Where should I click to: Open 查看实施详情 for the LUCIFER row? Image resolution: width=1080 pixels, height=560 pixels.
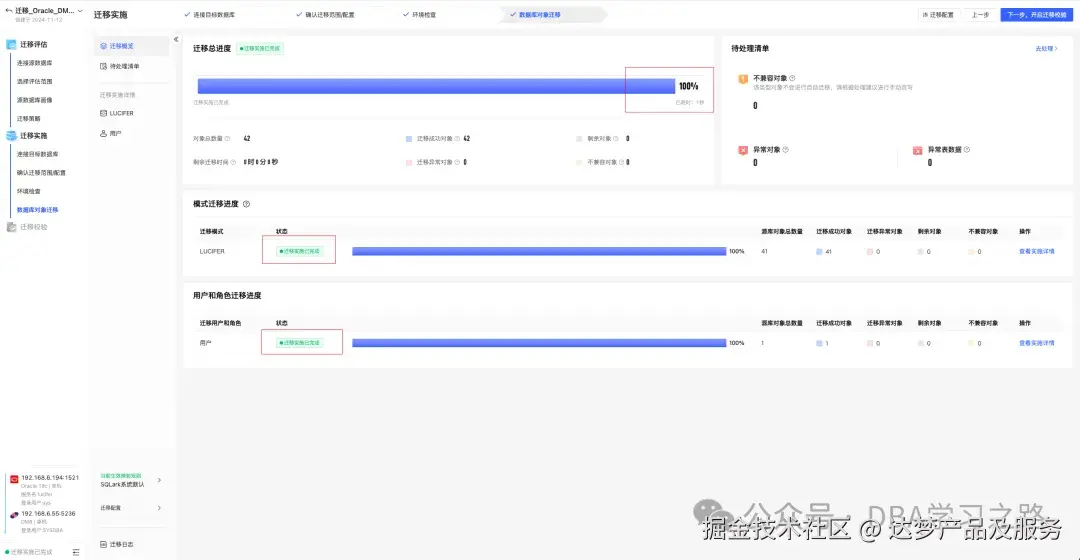(1037, 251)
